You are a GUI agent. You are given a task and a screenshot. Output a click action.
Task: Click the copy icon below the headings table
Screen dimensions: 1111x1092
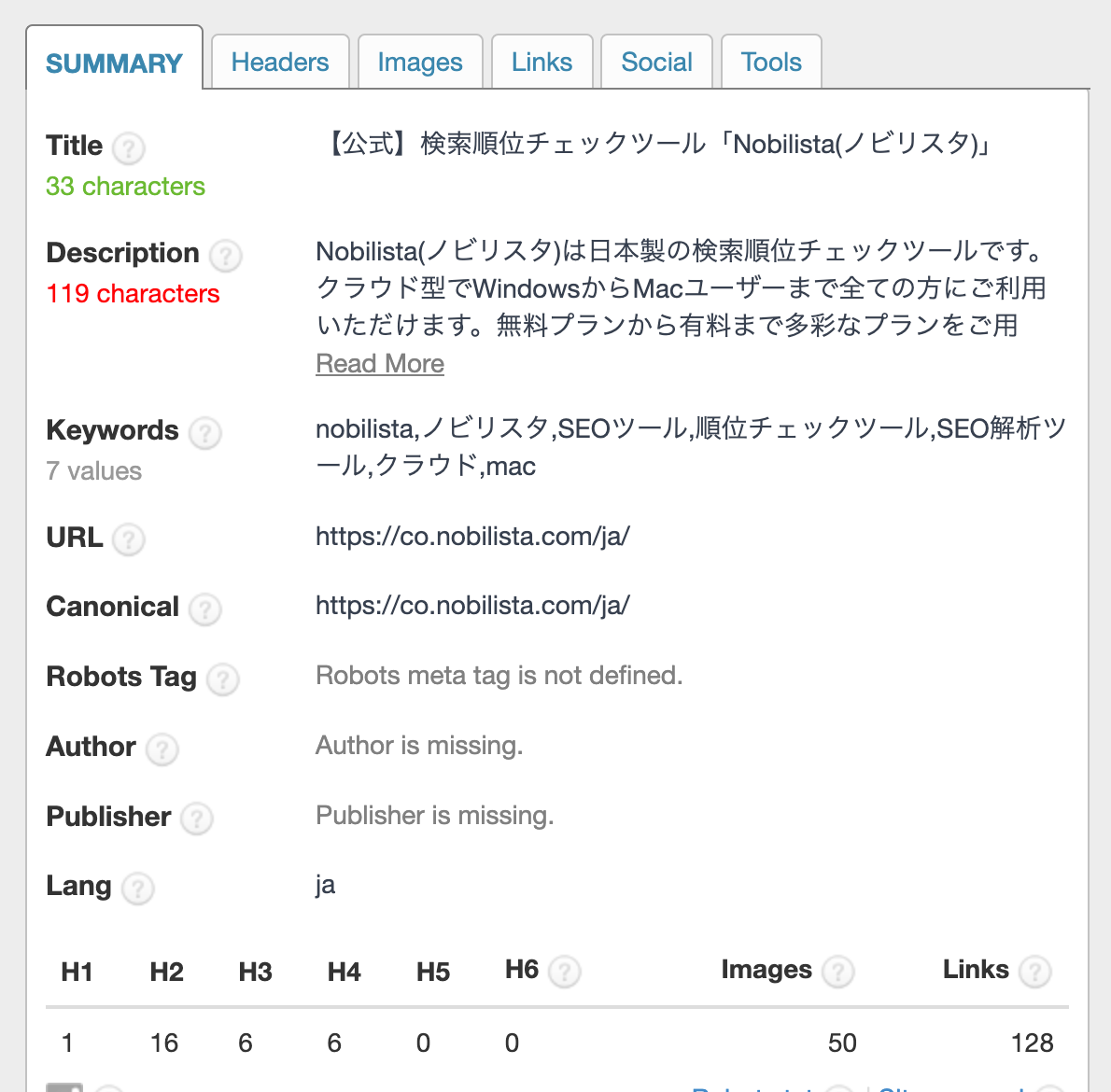[65, 1087]
